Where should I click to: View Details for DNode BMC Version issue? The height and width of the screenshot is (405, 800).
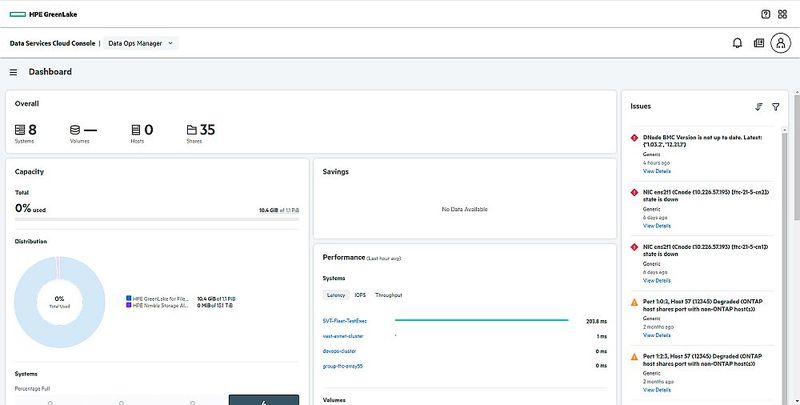657,171
